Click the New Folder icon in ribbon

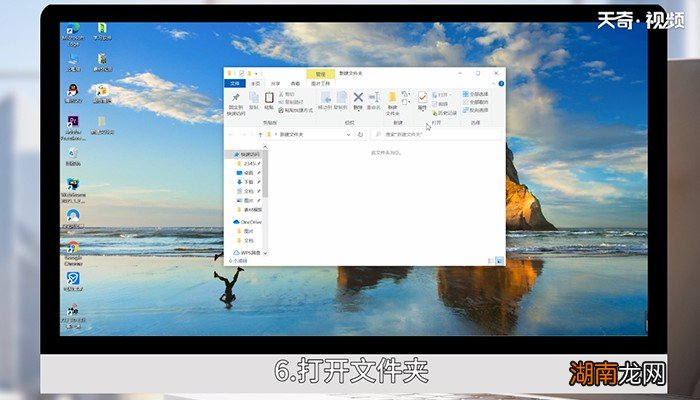click(393, 99)
